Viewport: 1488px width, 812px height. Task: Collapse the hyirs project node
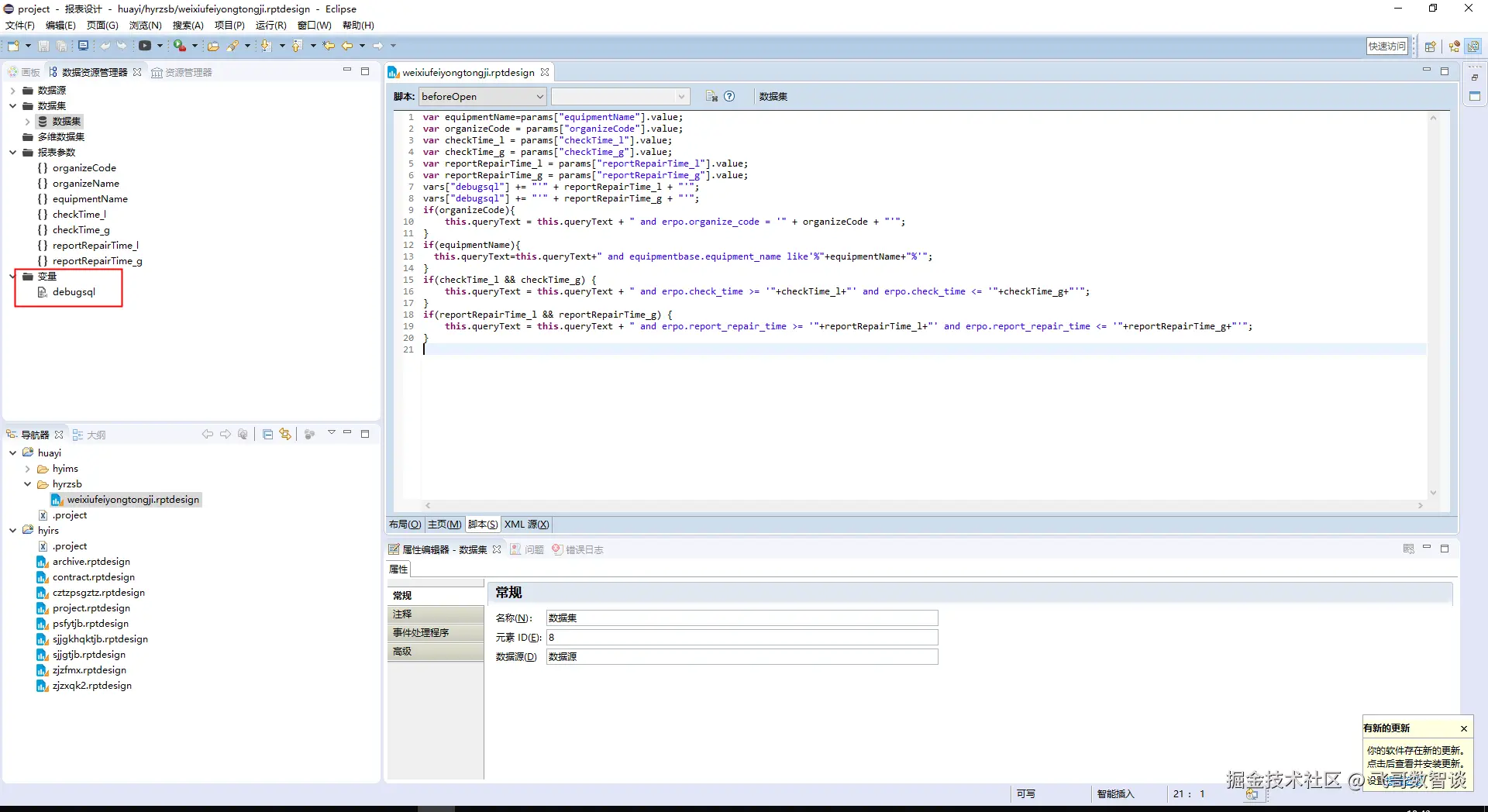[13, 531]
